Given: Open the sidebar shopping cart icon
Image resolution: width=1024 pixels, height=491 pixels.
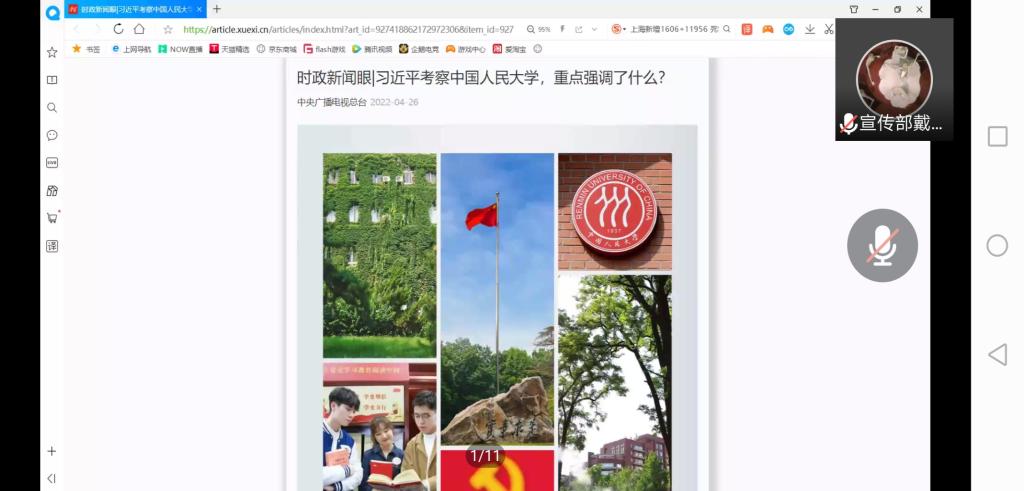Looking at the screenshot, I should [52, 218].
